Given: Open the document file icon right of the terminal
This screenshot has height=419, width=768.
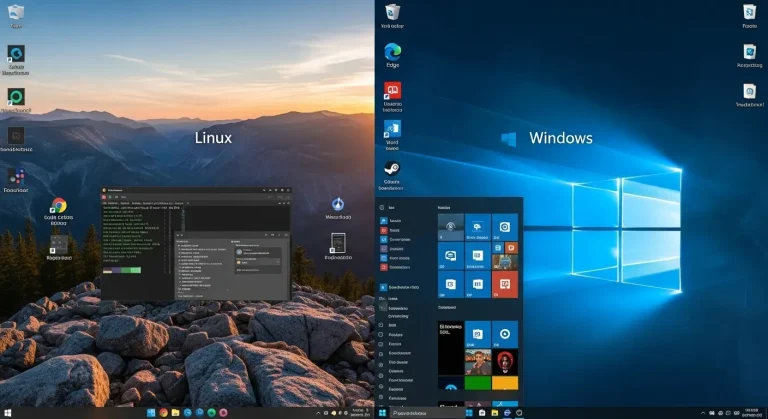Looking at the screenshot, I should [x=338, y=243].
